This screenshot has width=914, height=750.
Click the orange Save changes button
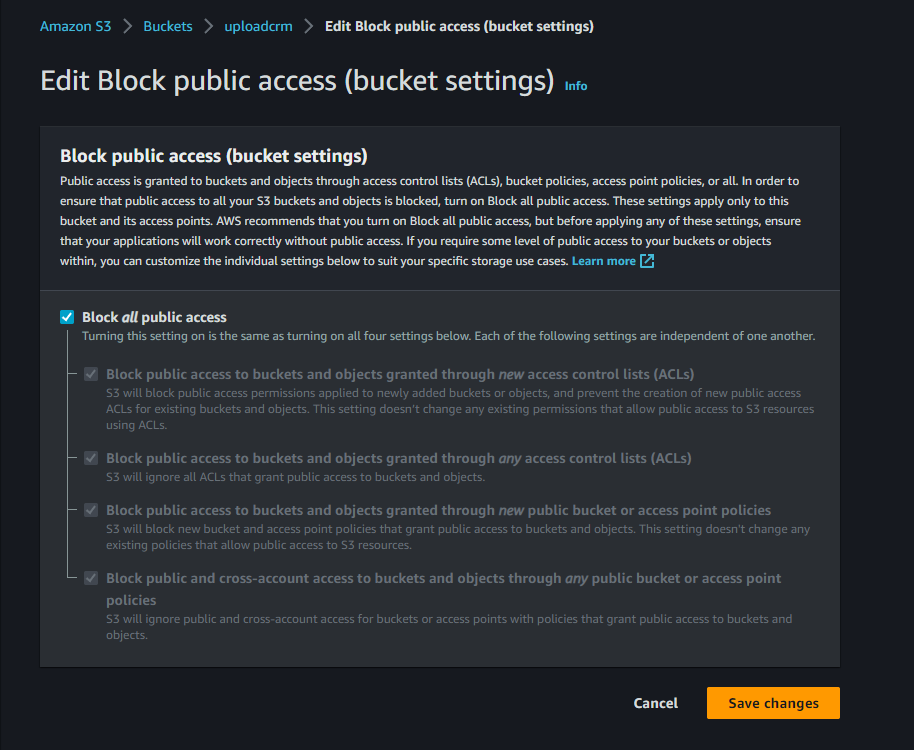(773, 703)
